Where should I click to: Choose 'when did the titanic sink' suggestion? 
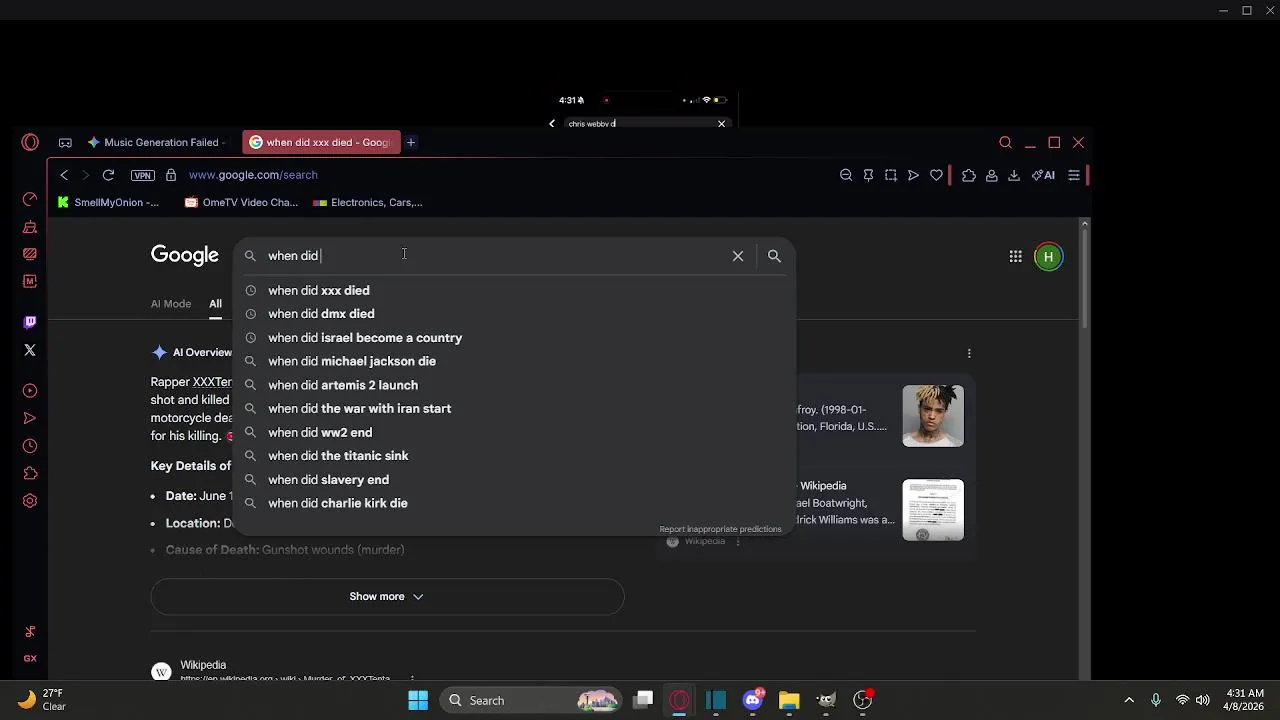pyautogui.click(x=514, y=456)
